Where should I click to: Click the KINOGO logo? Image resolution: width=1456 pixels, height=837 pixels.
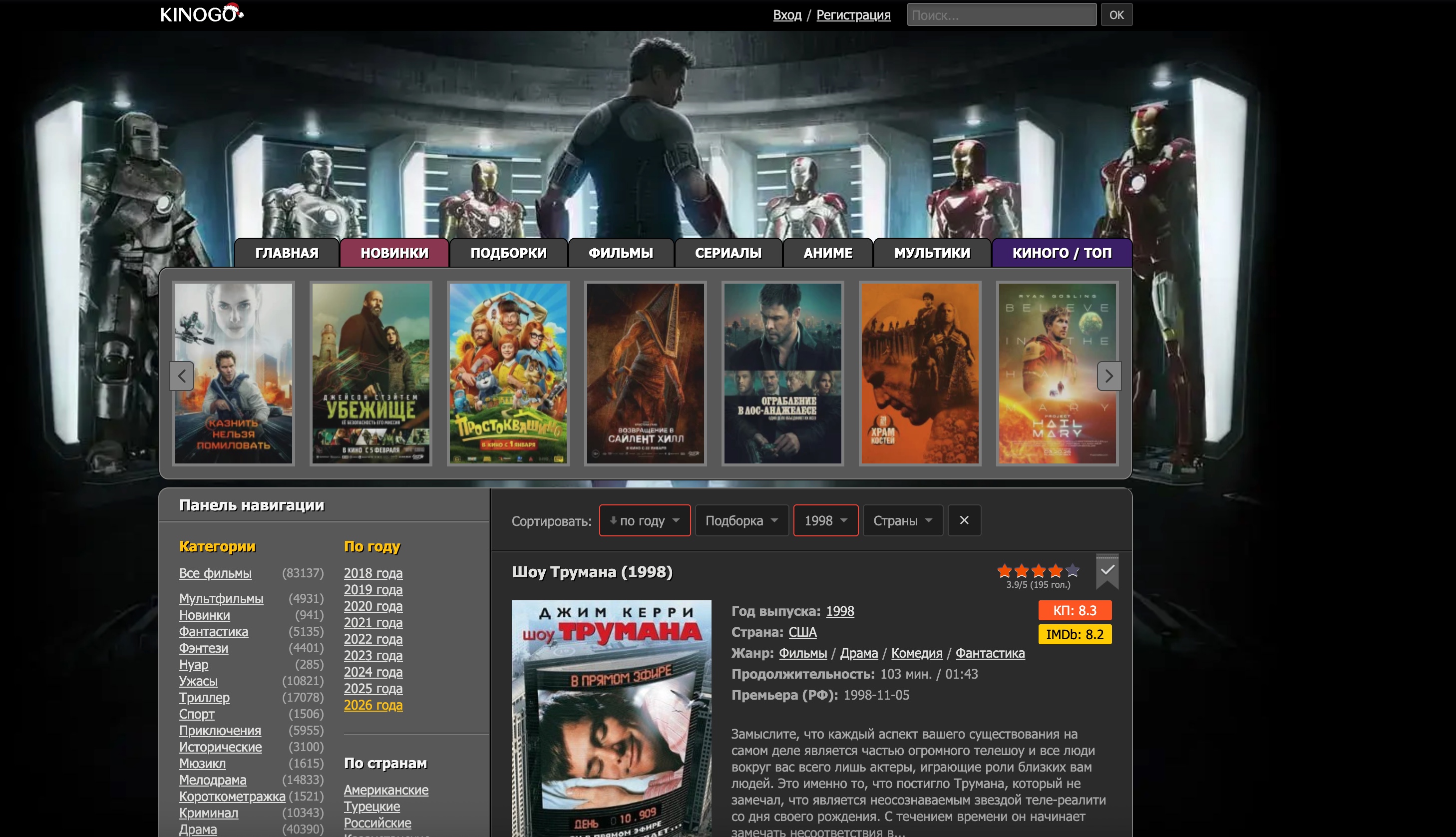pos(201,14)
